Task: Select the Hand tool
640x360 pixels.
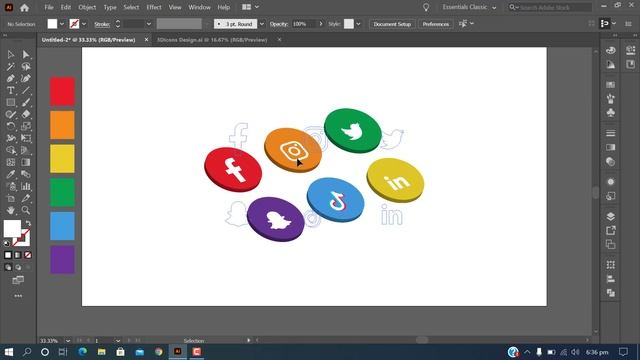Action: click(11, 210)
